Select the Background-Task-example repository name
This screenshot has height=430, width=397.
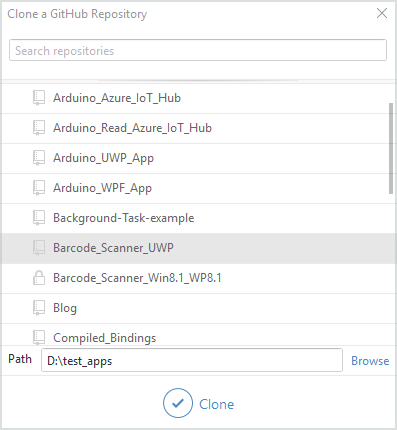tap(124, 218)
